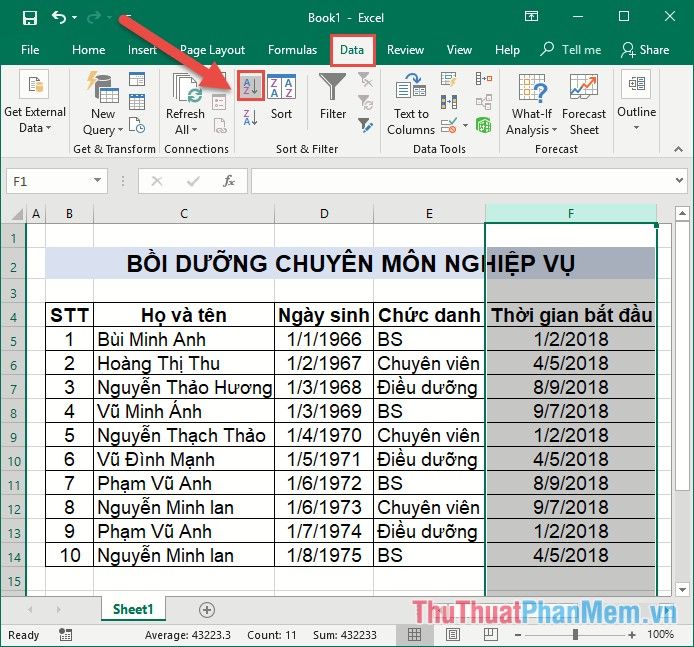Open the View tab
The image size is (694, 647).
(459, 50)
